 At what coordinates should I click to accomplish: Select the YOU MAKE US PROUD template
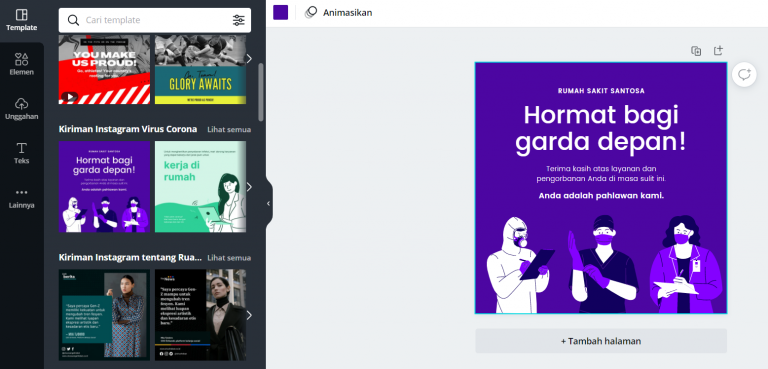click(x=104, y=70)
